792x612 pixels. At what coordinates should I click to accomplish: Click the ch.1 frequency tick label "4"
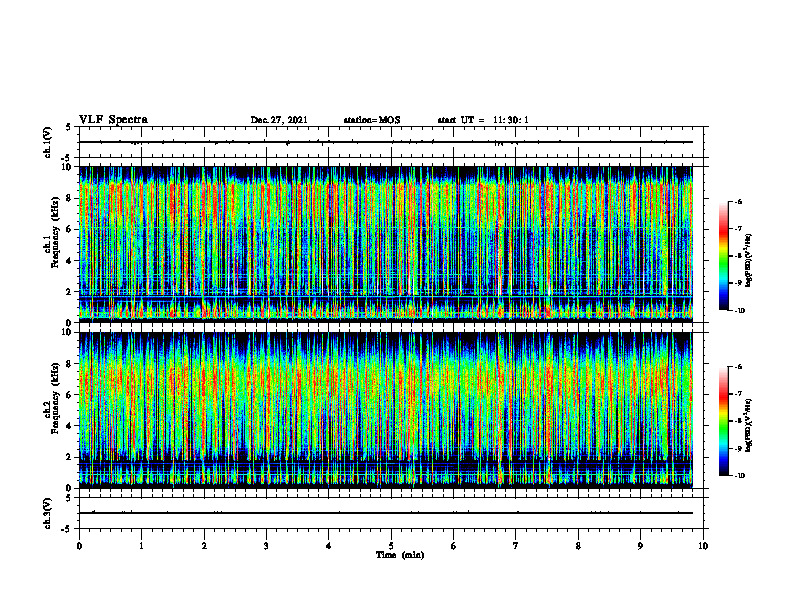[69, 261]
